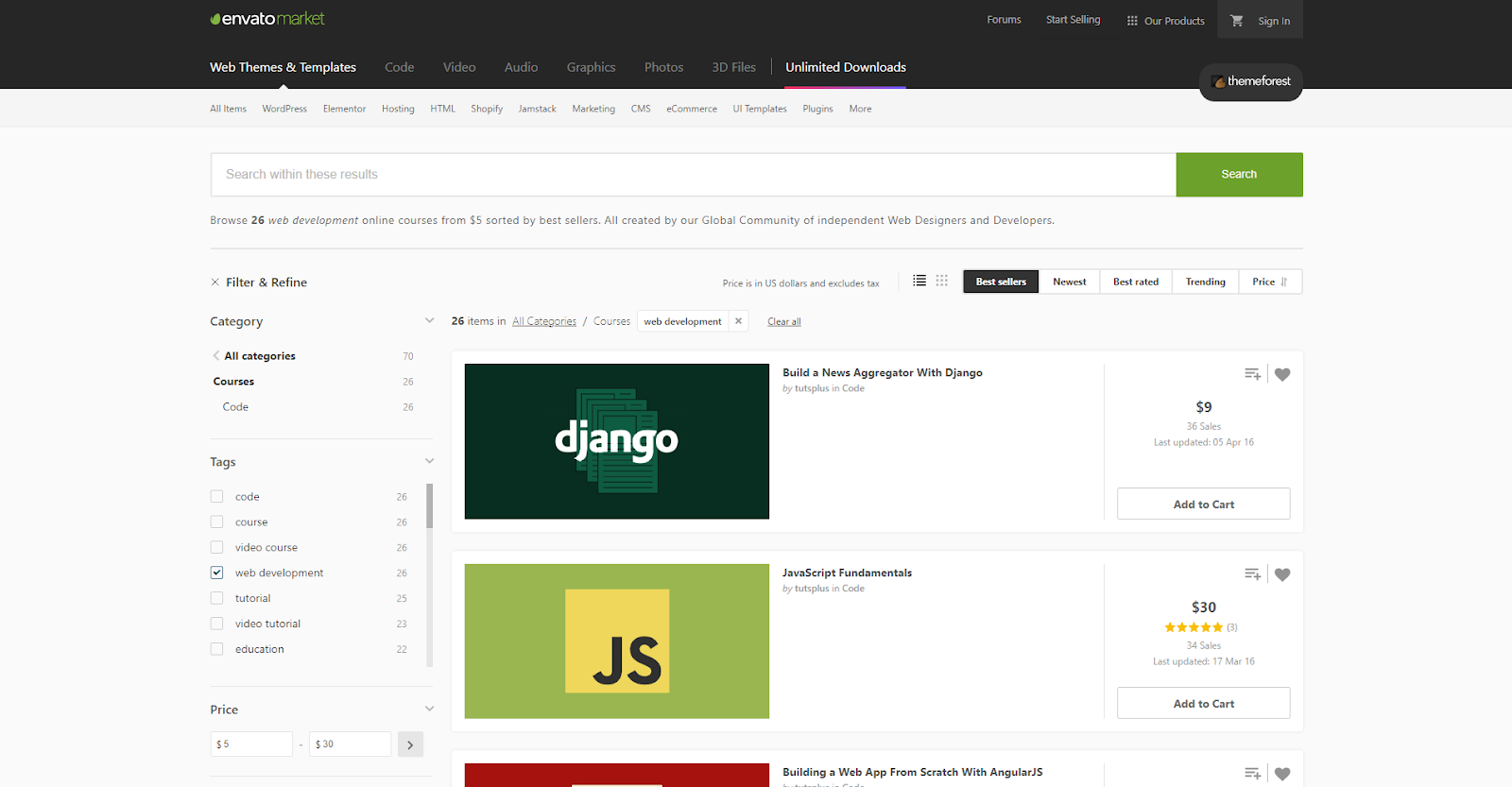Sort by Newest
The image size is (1512, 787).
pyautogui.click(x=1070, y=282)
